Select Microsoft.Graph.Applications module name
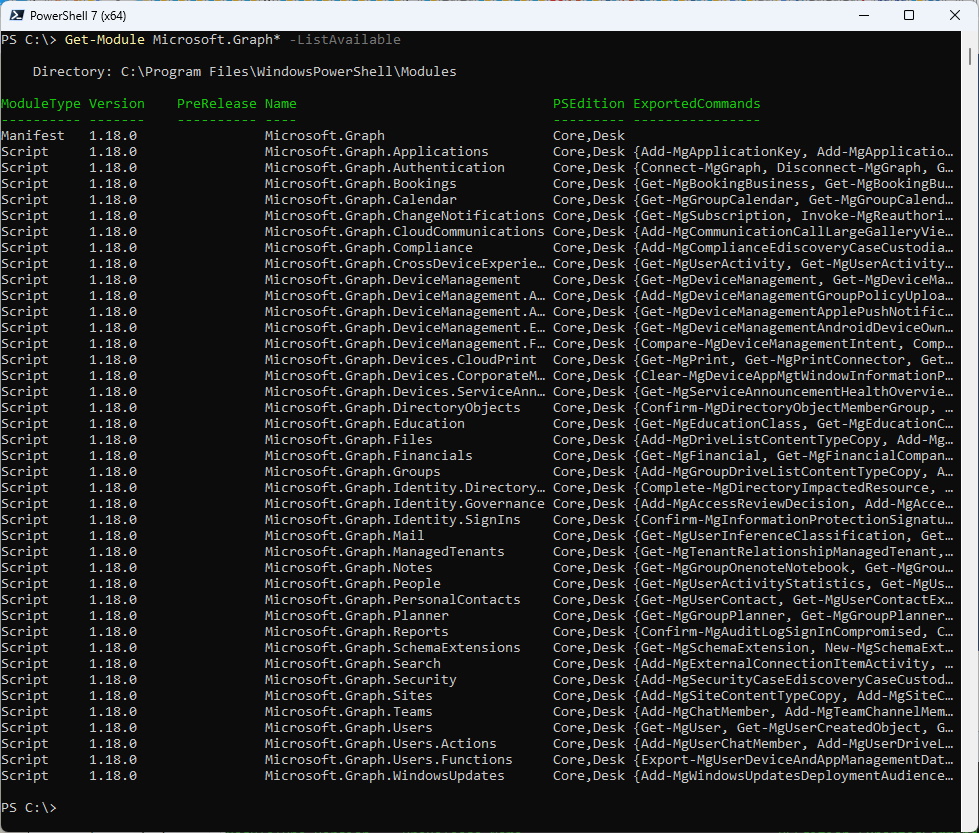979x833 pixels. [x=376, y=152]
